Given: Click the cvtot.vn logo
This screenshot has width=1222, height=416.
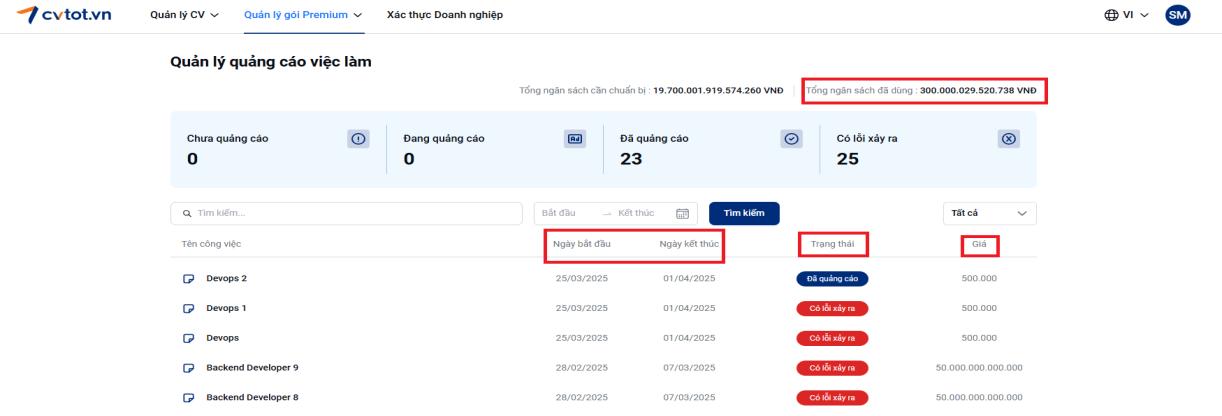Looking at the screenshot, I should pos(63,15).
